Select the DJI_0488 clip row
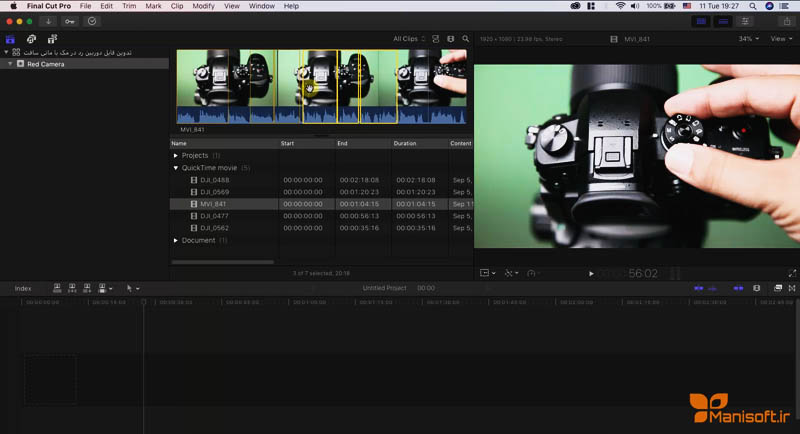800x434 pixels. coord(321,180)
